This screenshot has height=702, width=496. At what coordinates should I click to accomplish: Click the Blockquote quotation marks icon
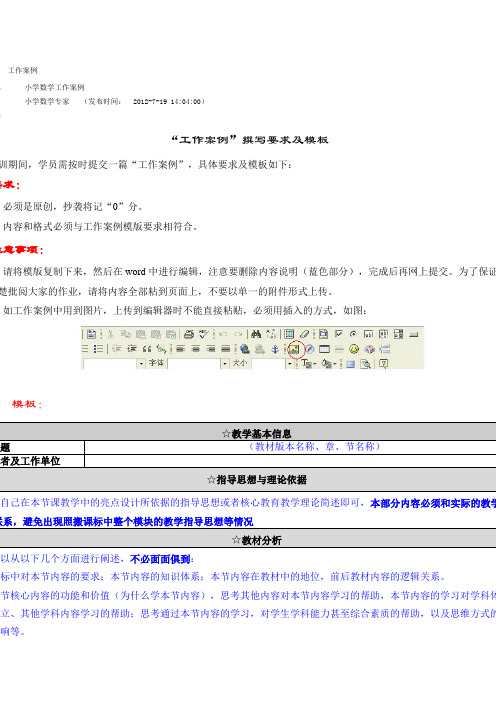point(146,349)
